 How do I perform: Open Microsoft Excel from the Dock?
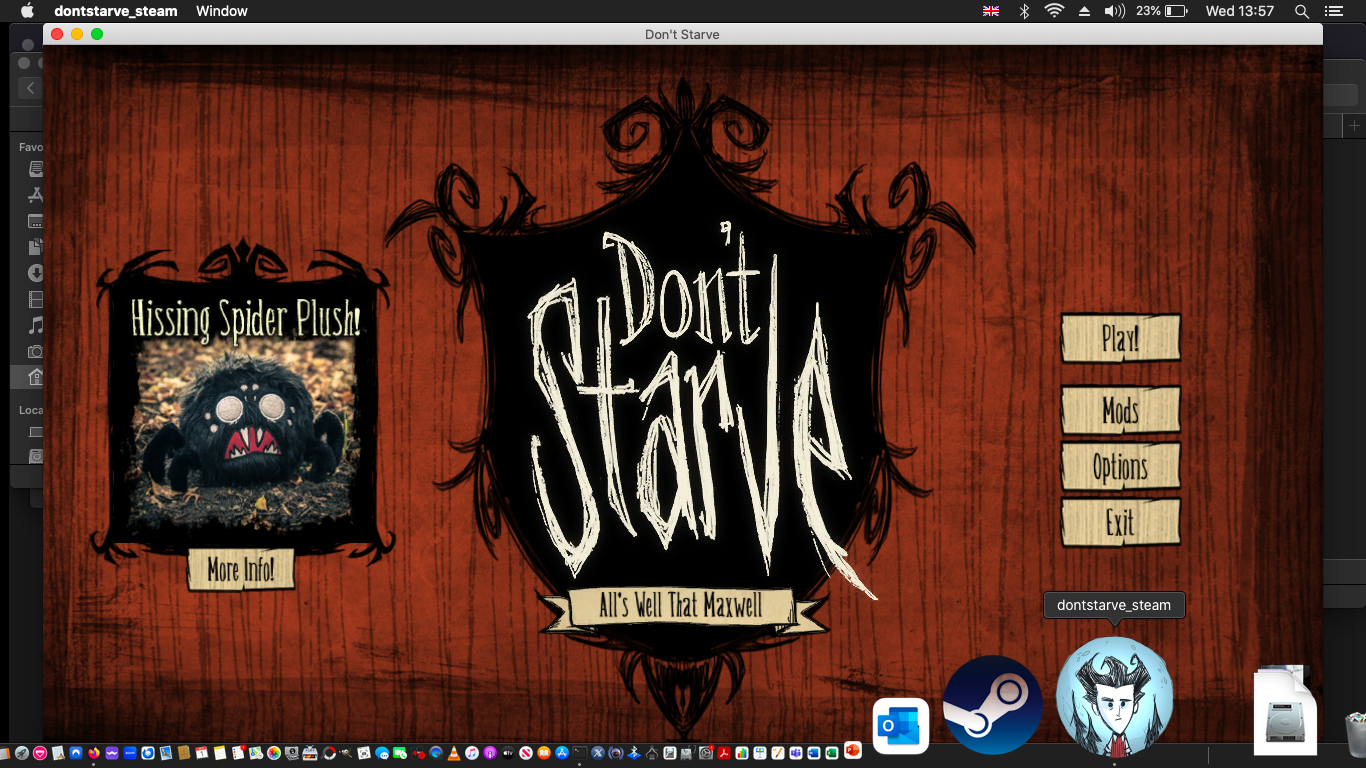point(832,752)
